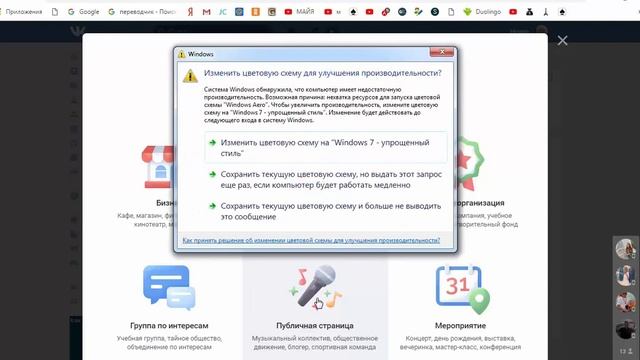640x360 pixels.
Task: Open the Приложения apps shortcut
Action: (x=22, y=12)
